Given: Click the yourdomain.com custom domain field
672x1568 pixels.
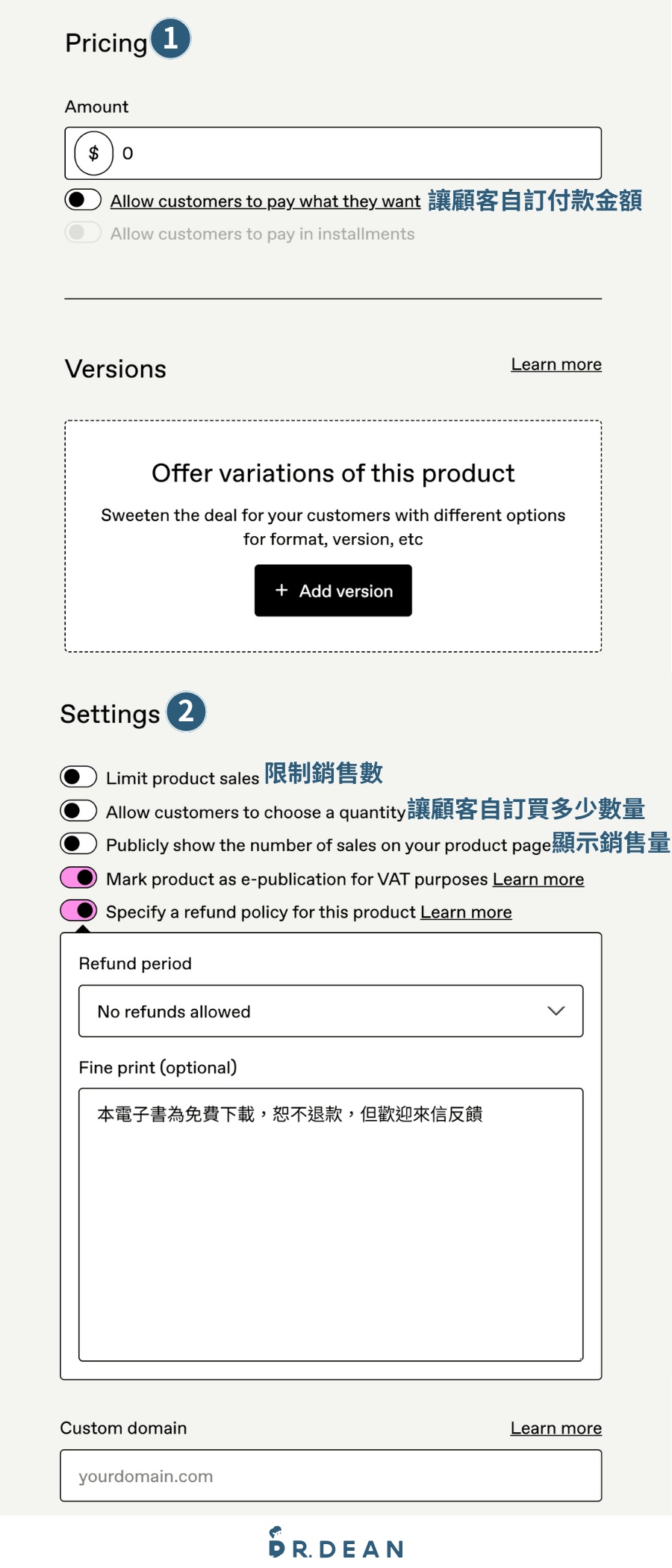Looking at the screenshot, I should tap(331, 1475).
